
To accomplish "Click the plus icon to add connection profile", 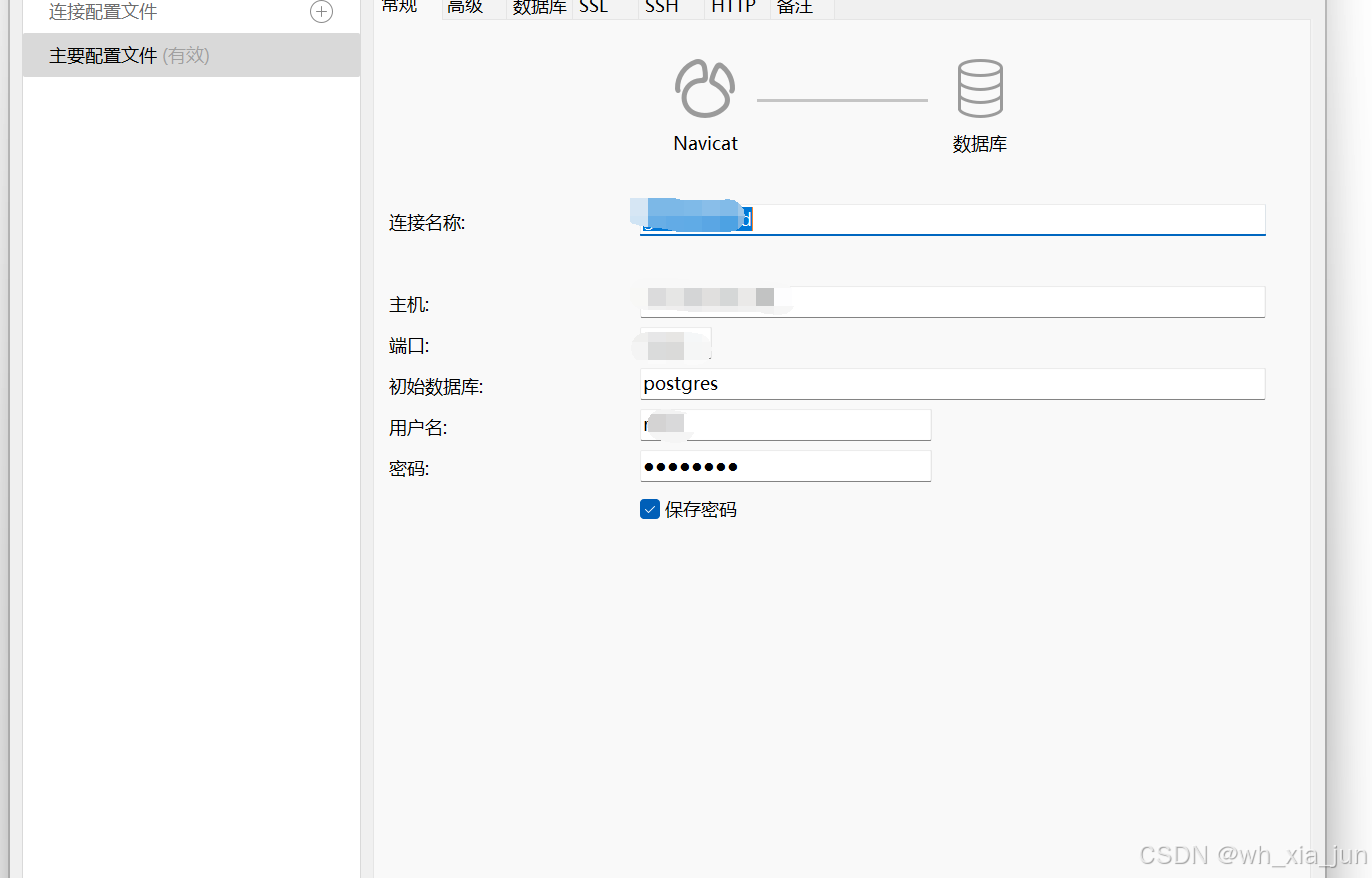I will (x=320, y=12).
